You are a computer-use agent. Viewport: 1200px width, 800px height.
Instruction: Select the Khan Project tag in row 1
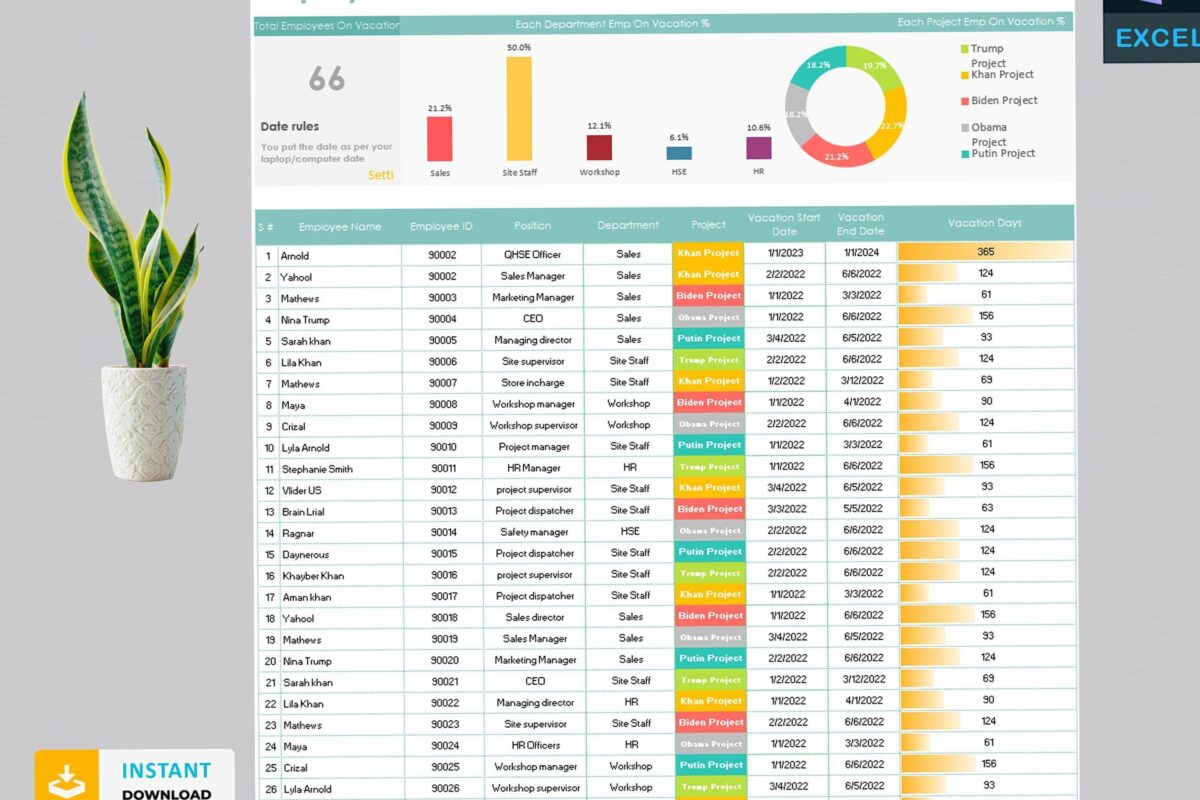708,254
